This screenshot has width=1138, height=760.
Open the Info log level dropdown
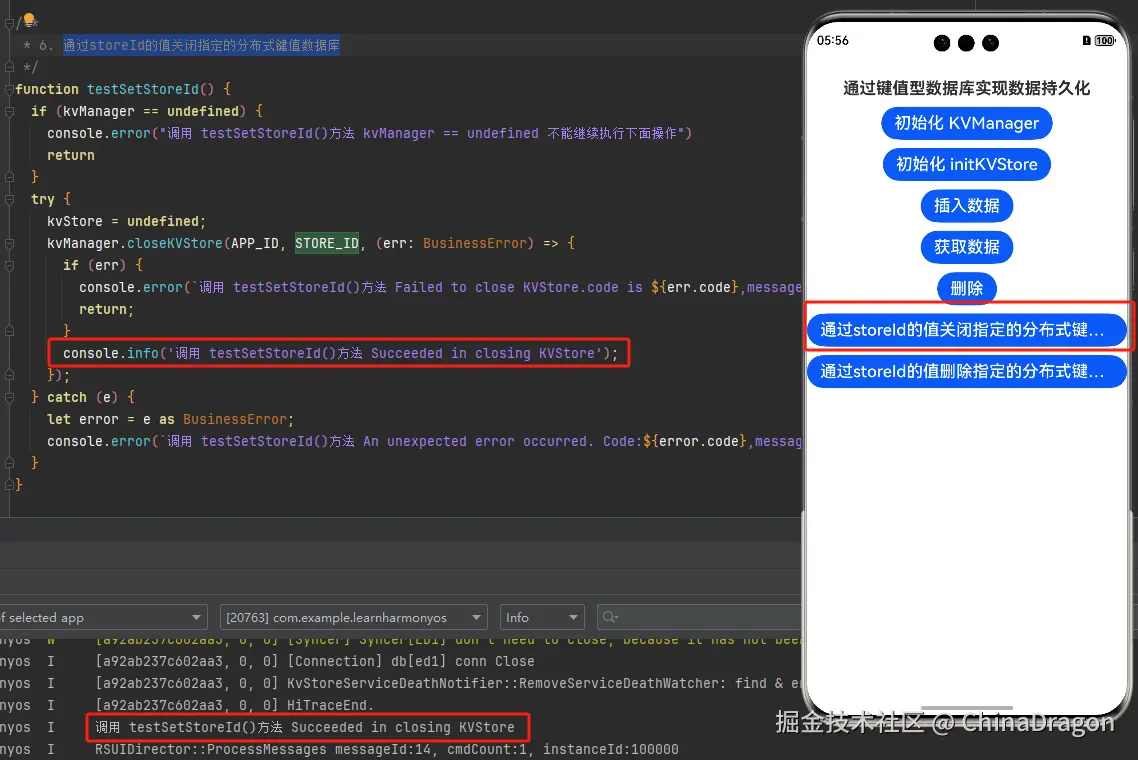click(542, 618)
